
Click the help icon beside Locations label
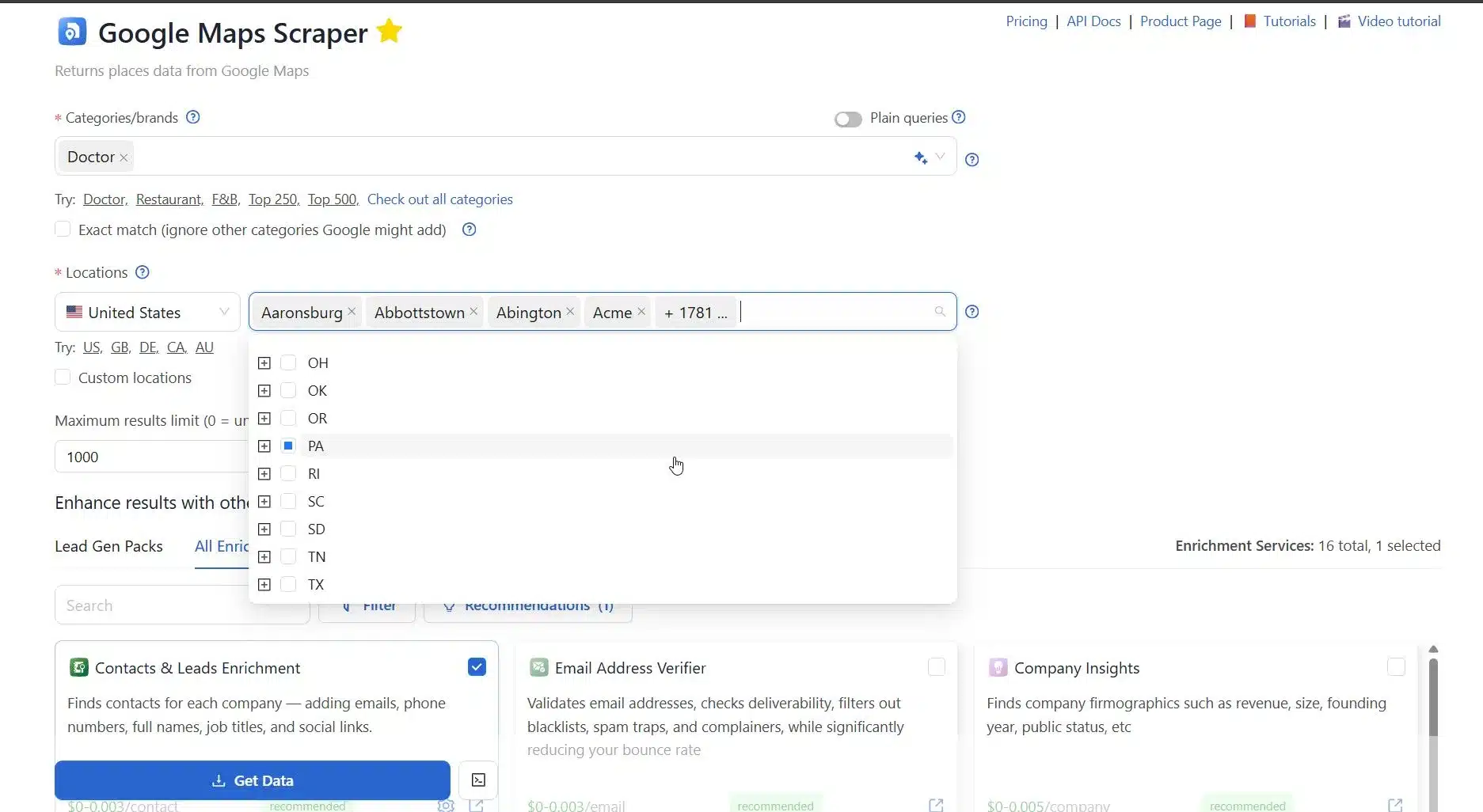pyautogui.click(x=142, y=272)
